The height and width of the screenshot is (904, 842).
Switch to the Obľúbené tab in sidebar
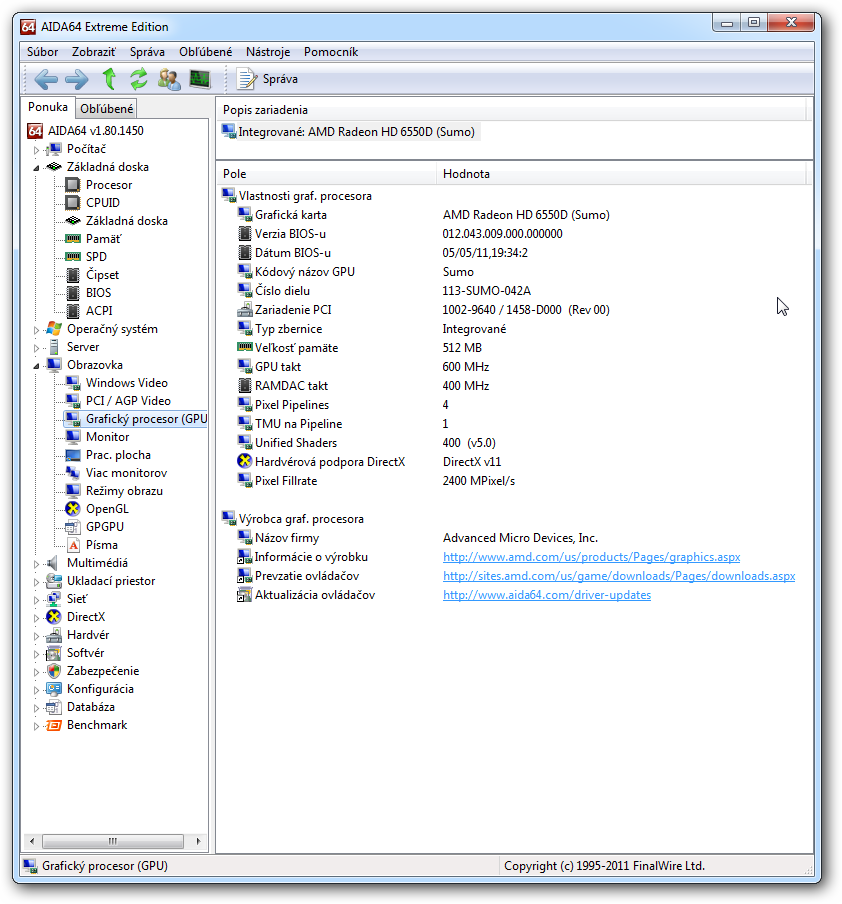(107, 108)
